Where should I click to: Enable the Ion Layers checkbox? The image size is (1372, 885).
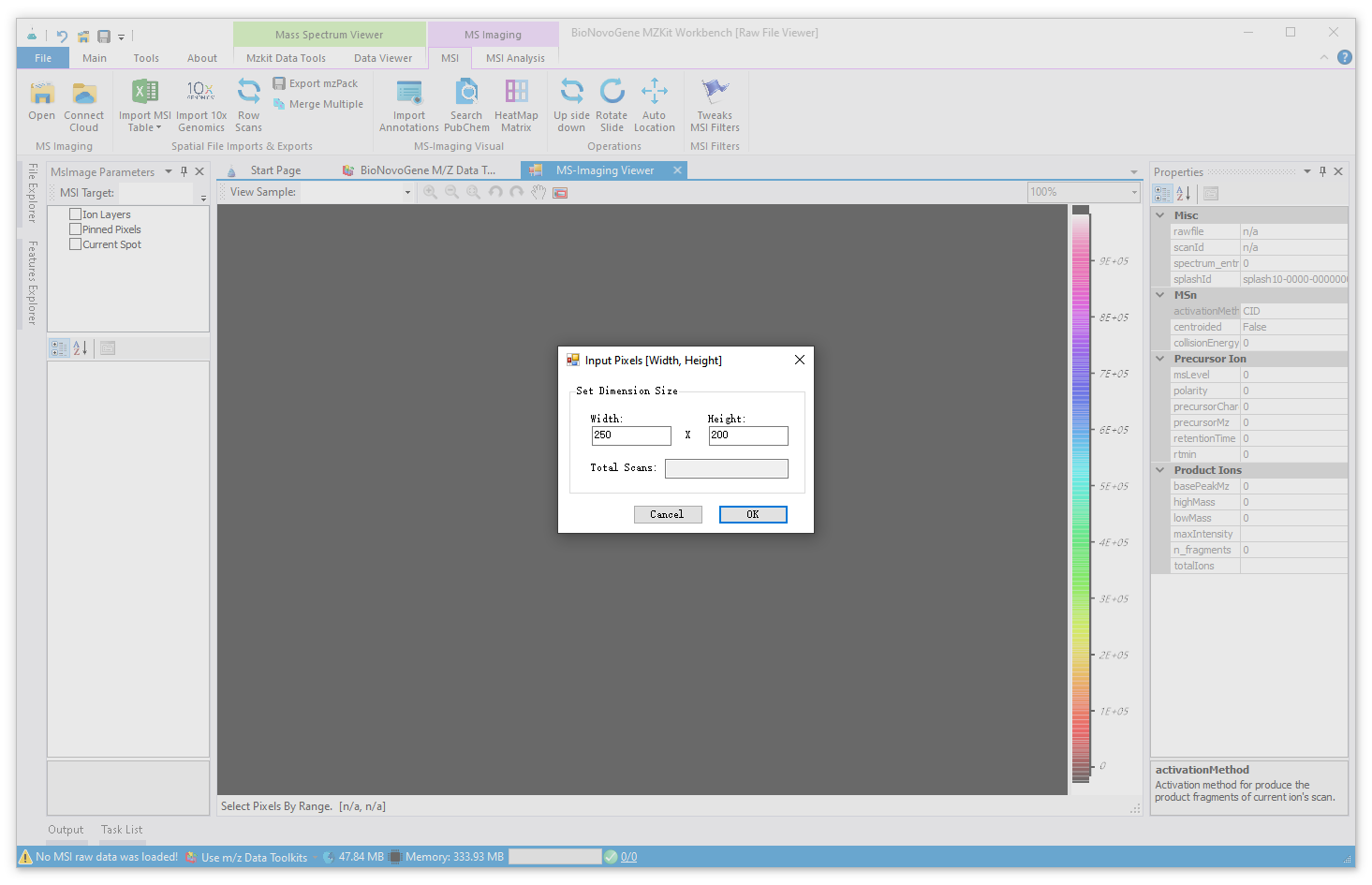coord(76,214)
